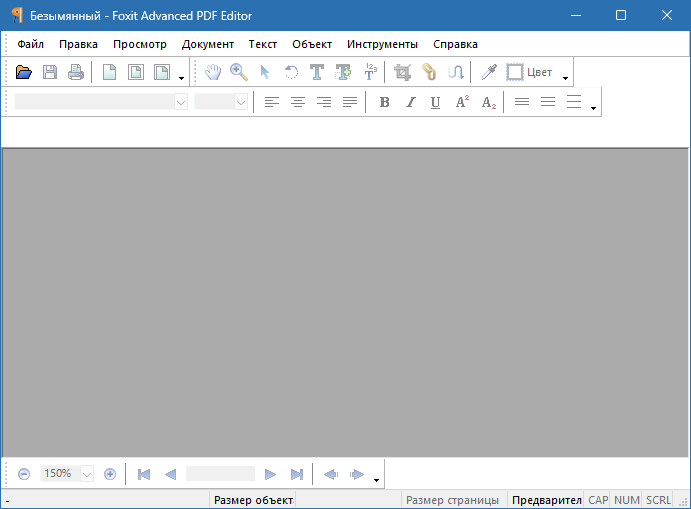Select the Link chain tool
This screenshot has height=509, width=691.
point(429,72)
